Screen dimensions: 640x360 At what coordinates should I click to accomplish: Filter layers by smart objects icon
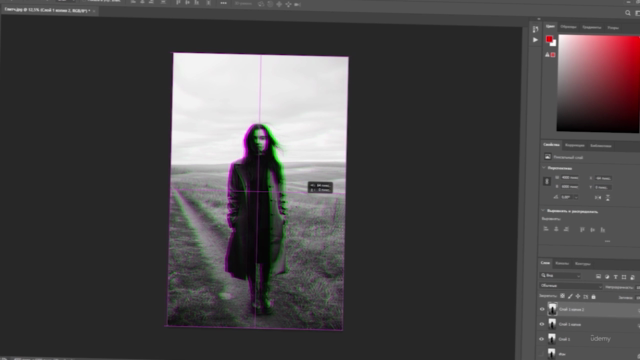pos(632,277)
